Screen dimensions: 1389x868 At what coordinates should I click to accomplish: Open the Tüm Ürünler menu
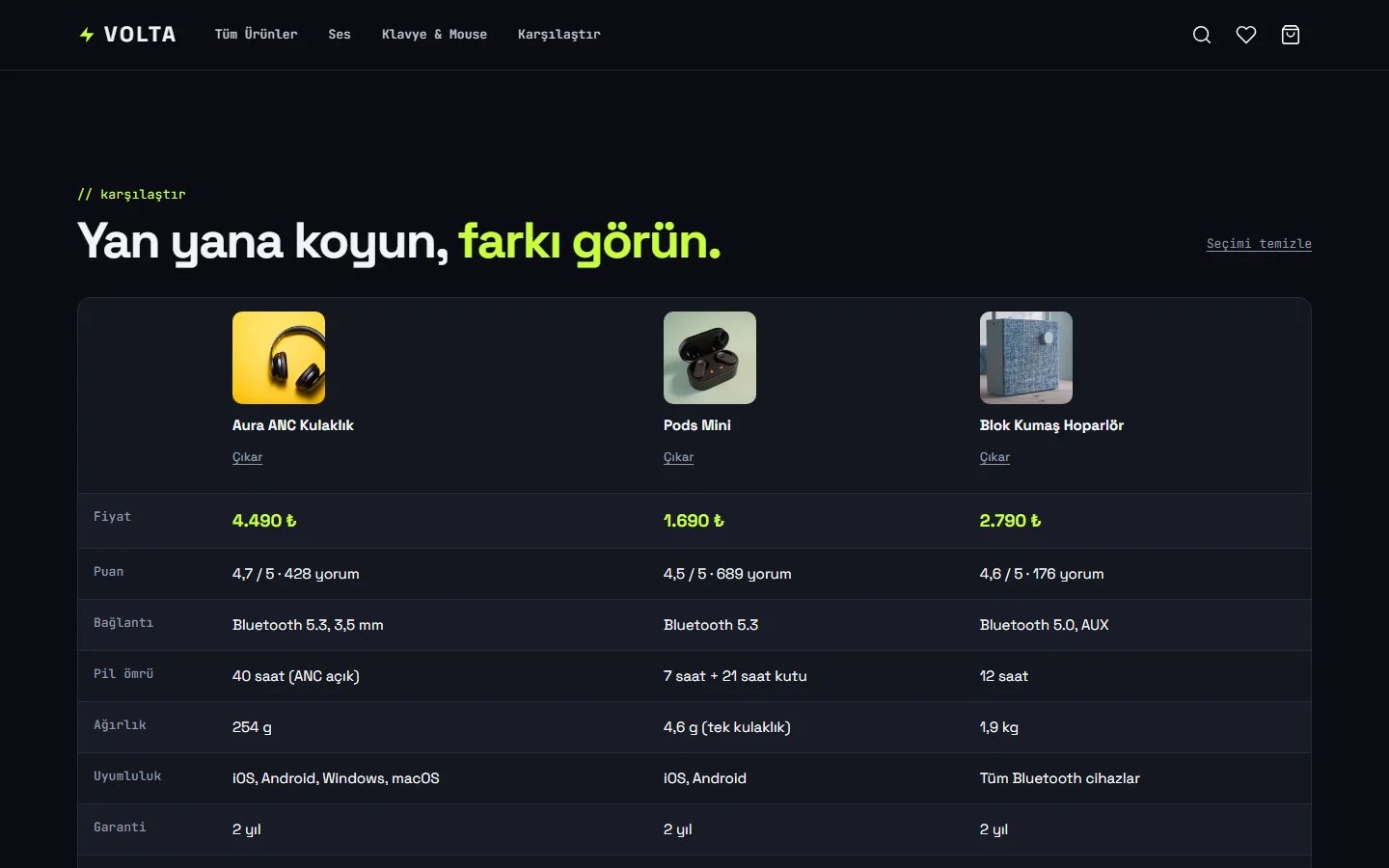tap(257, 35)
